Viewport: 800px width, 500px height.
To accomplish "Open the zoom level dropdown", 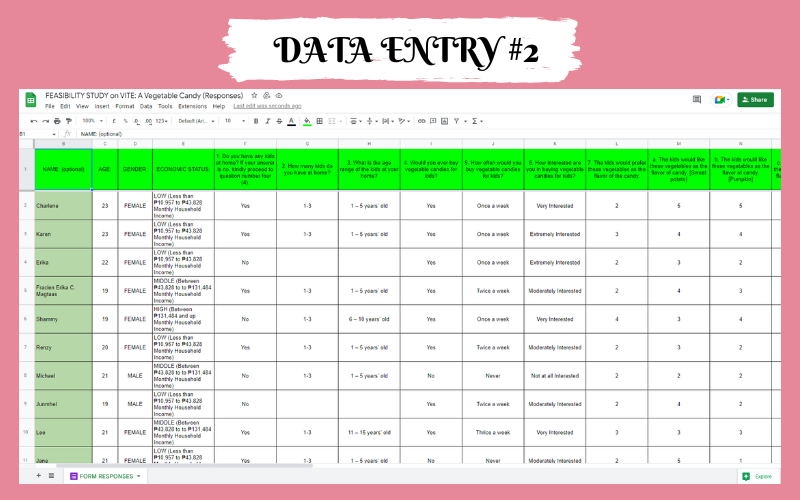I will click(x=92, y=121).
